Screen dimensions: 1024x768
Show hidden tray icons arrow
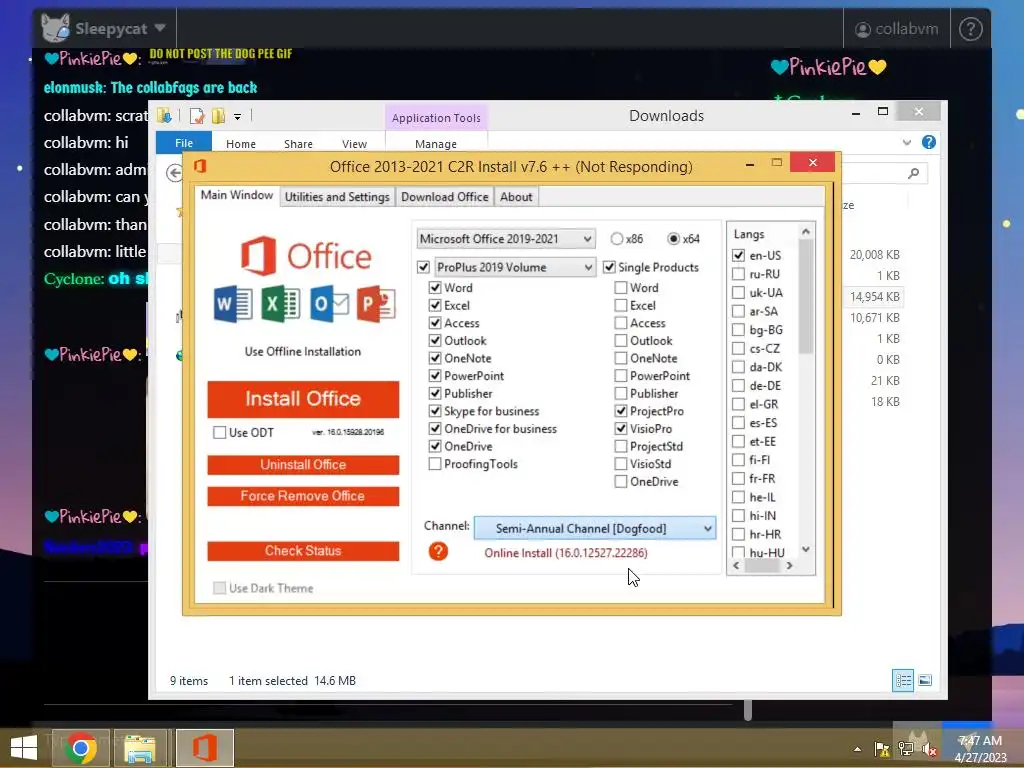[x=857, y=750]
